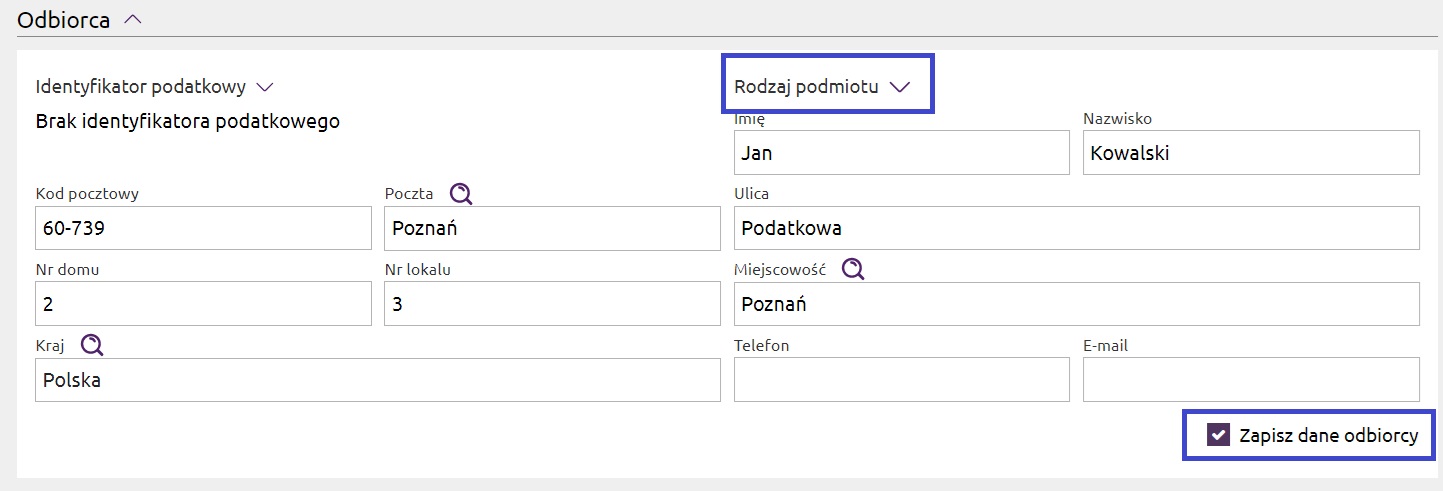Click the empty Telefon field

(901, 380)
